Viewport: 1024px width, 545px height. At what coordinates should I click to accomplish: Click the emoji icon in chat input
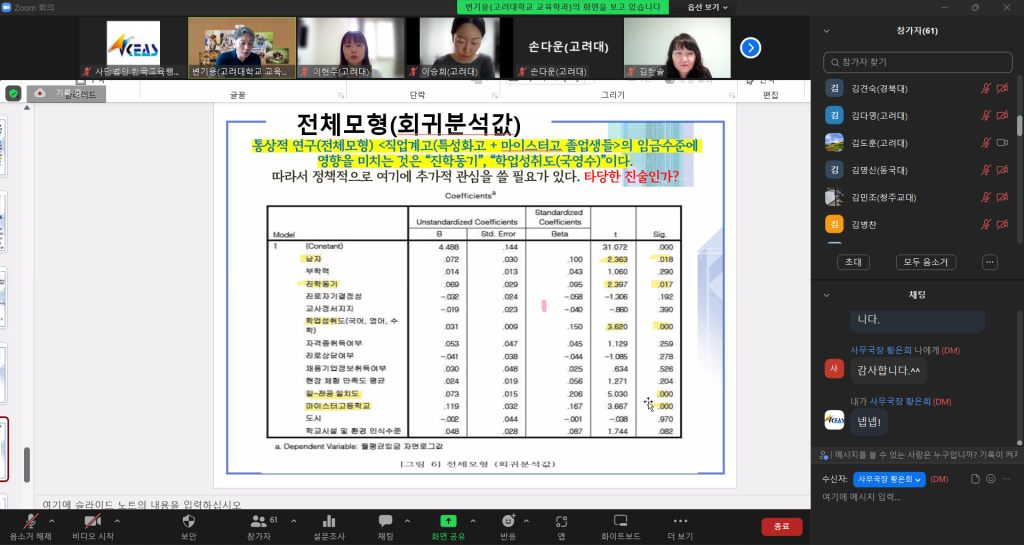[x=989, y=479]
